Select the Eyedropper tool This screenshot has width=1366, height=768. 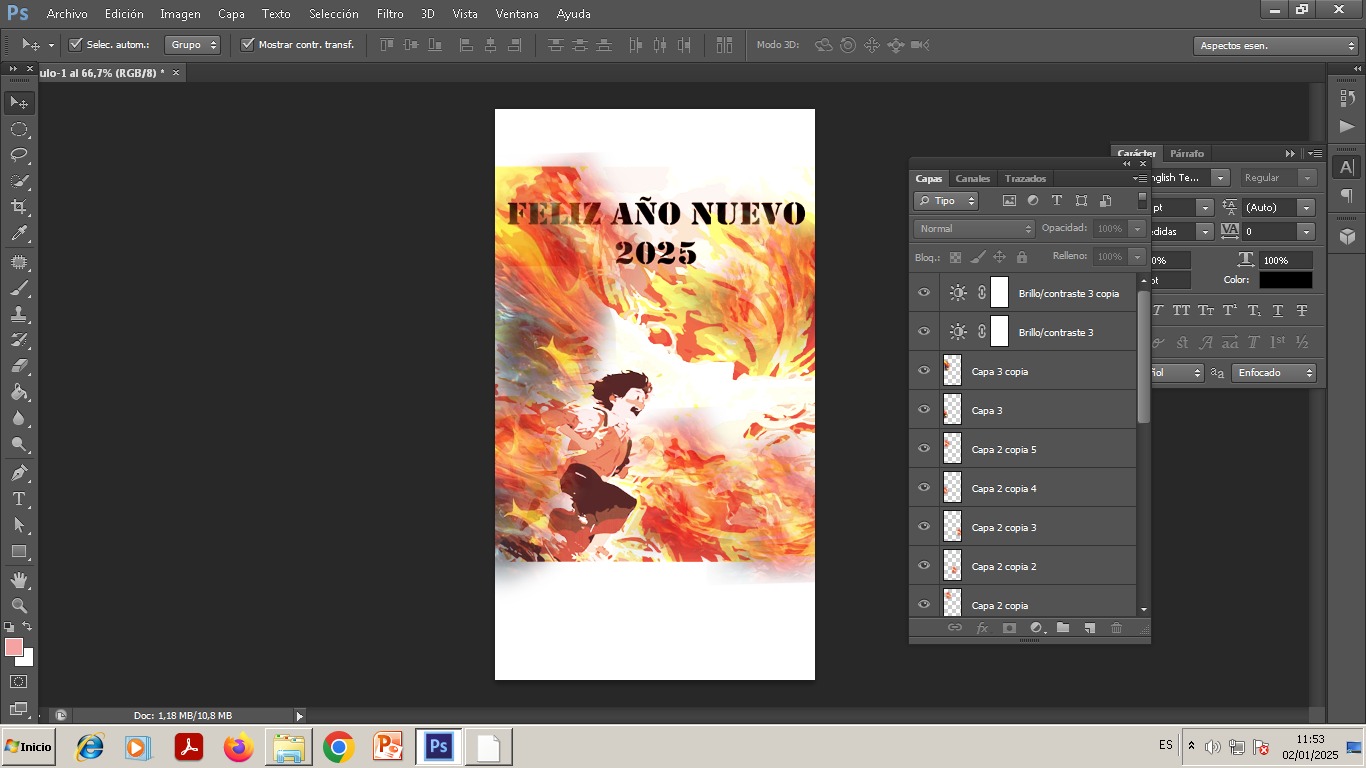19,234
